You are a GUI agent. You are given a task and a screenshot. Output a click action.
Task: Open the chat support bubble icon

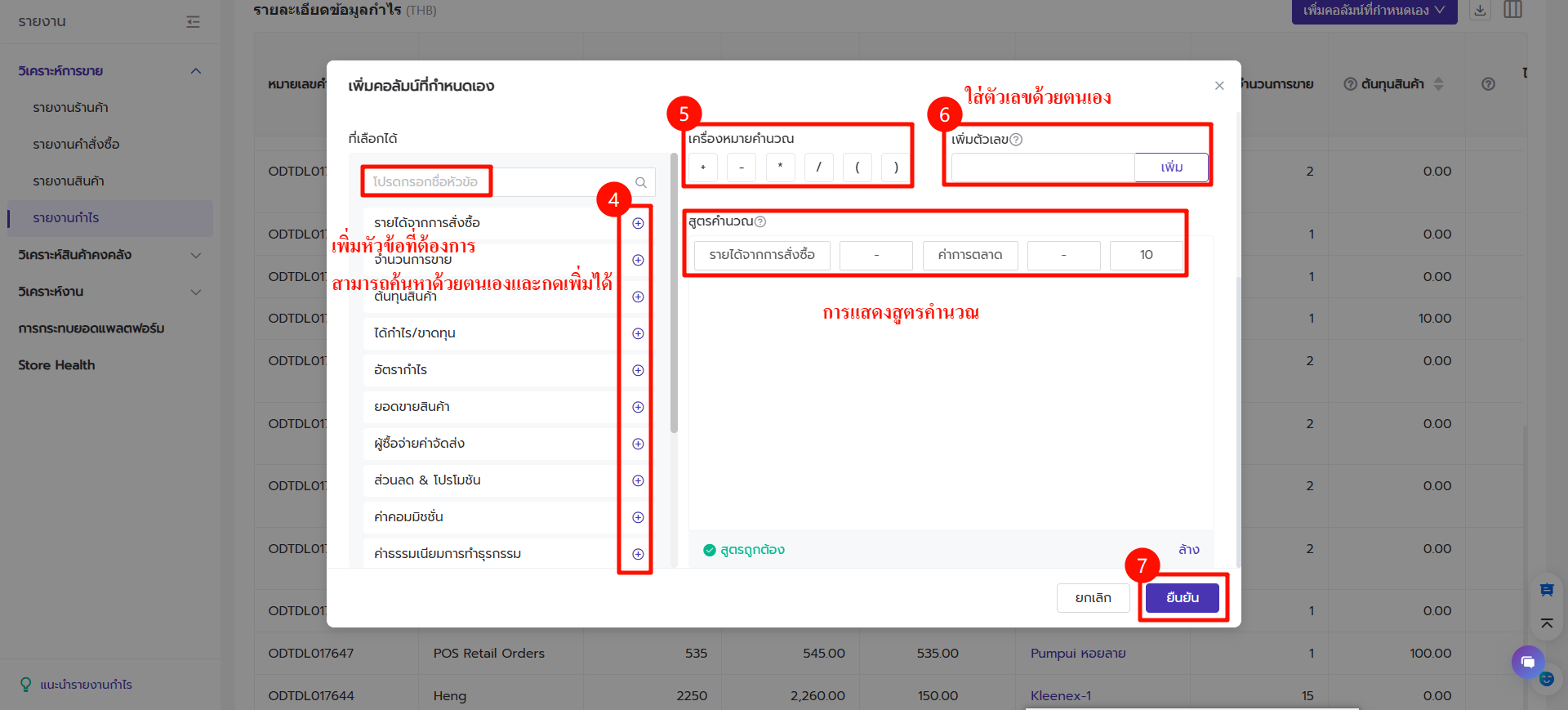tap(1527, 662)
